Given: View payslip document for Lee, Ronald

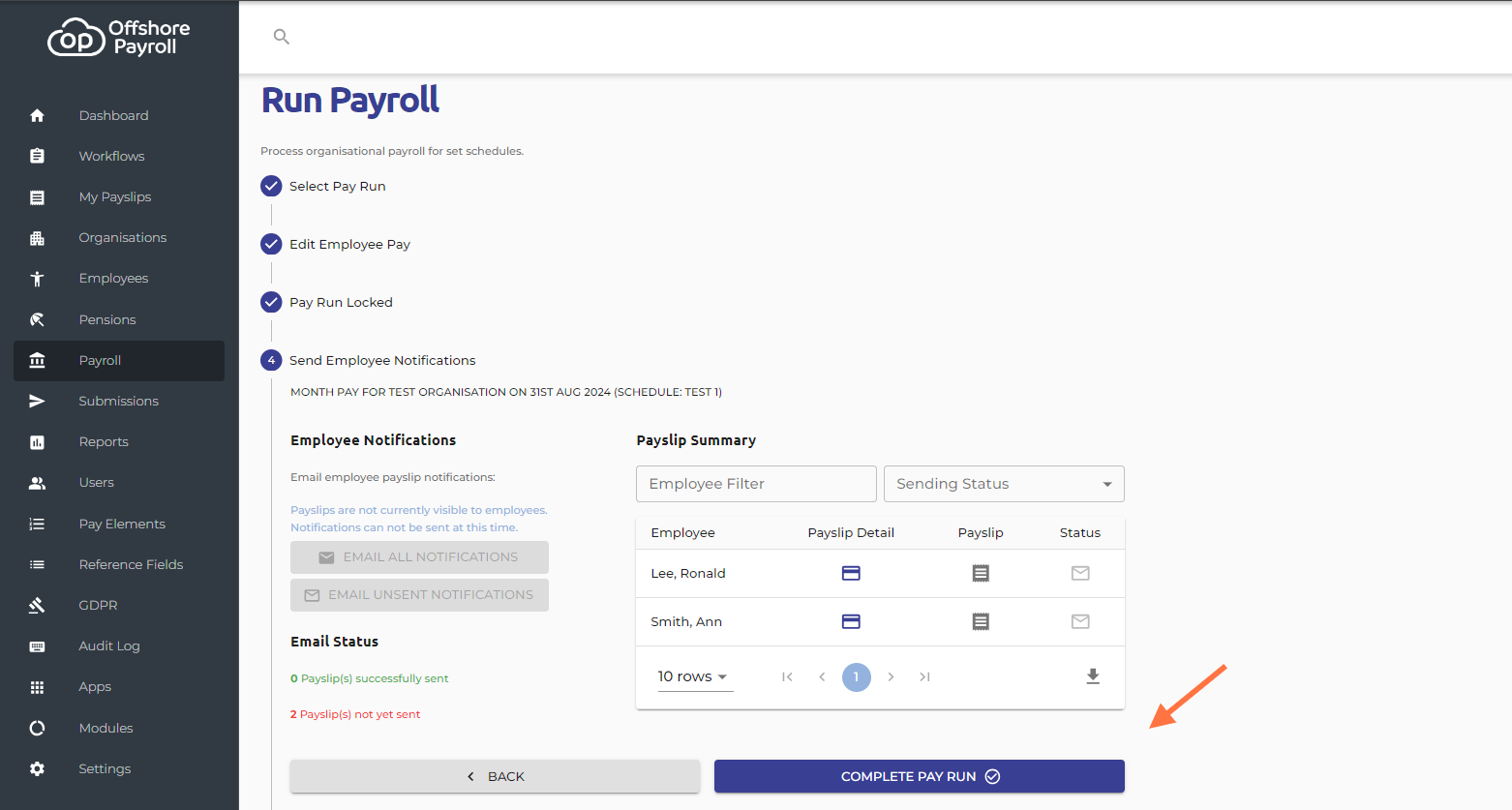Looking at the screenshot, I should 981,573.
